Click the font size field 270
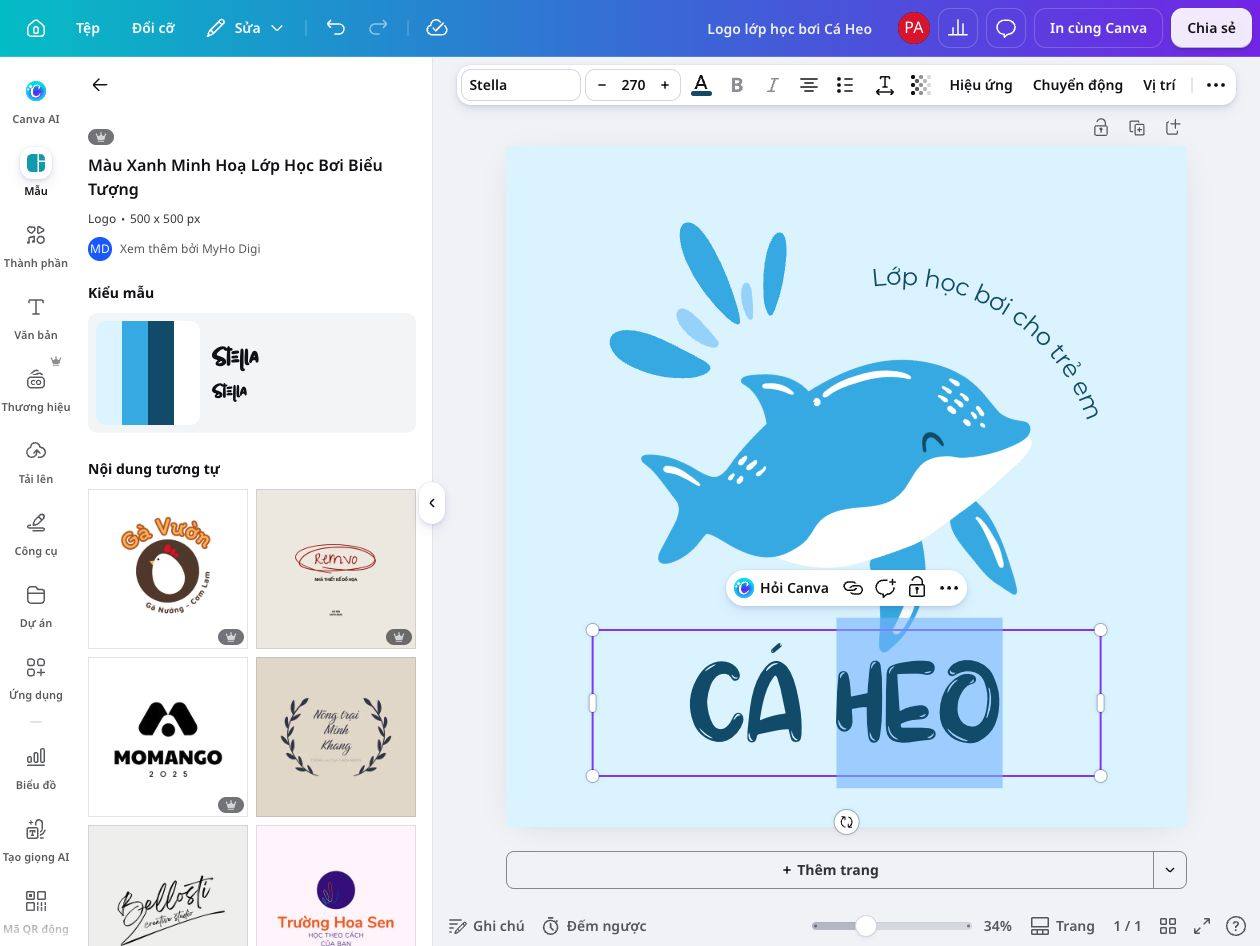Screen dimensions: 1260x946 (633, 85)
